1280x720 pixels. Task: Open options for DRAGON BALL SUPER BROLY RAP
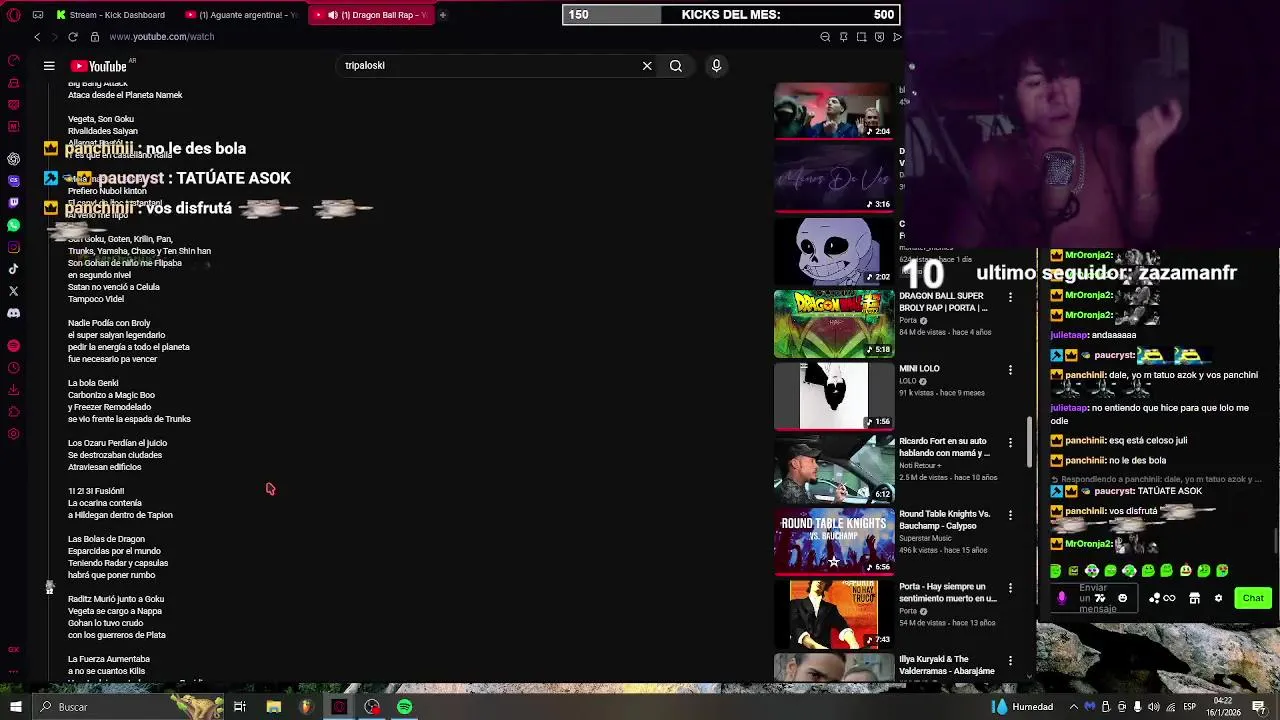1010,297
